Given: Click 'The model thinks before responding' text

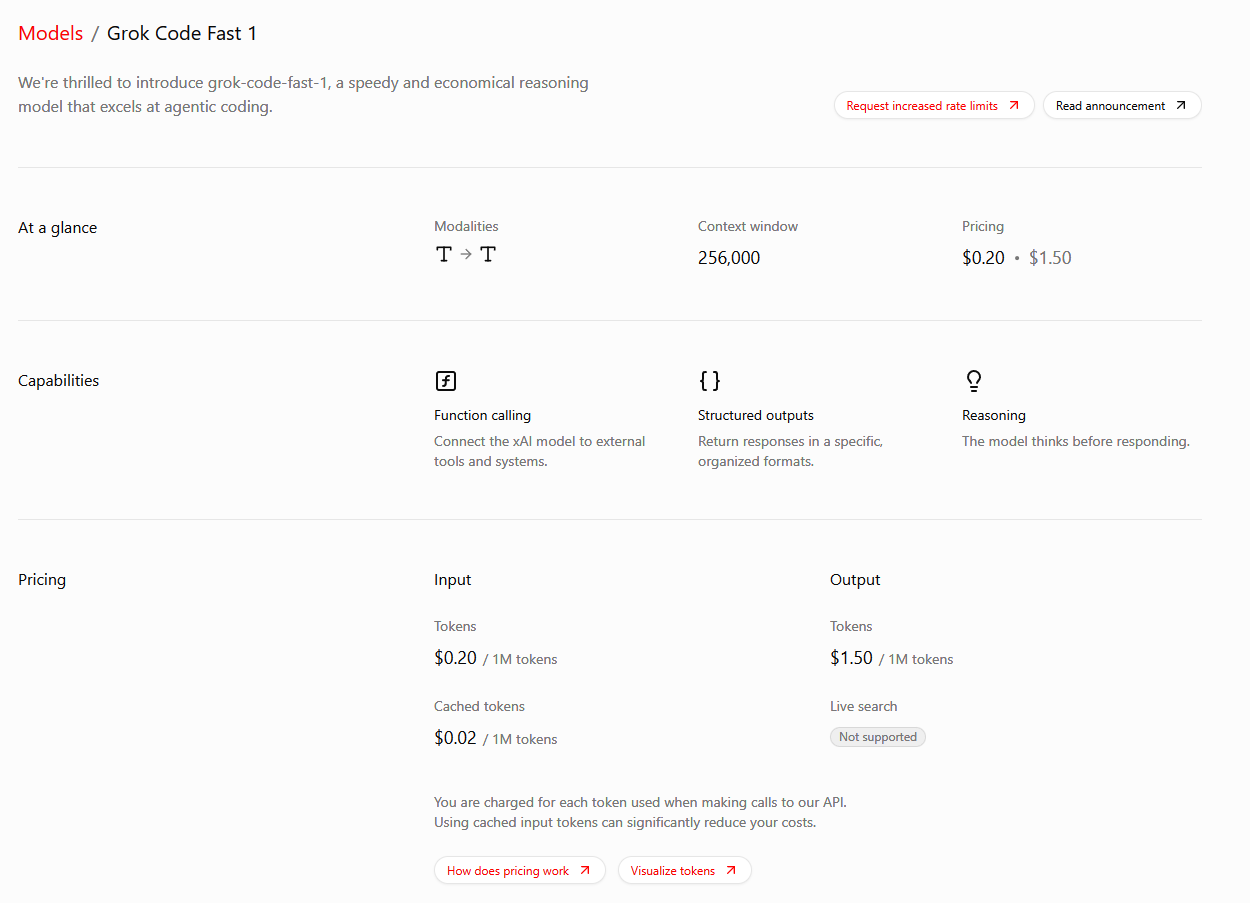Looking at the screenshot, I should pos(1076,441).
